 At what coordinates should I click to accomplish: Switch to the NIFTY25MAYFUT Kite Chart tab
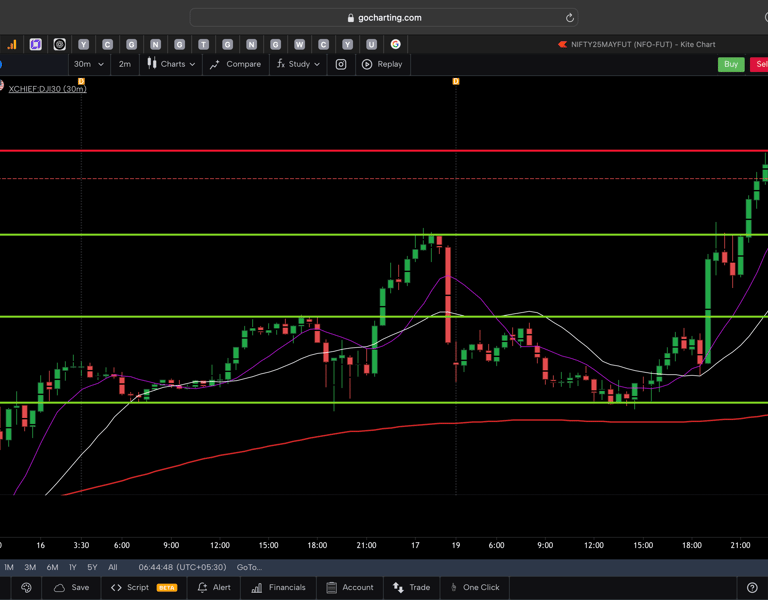637,45
